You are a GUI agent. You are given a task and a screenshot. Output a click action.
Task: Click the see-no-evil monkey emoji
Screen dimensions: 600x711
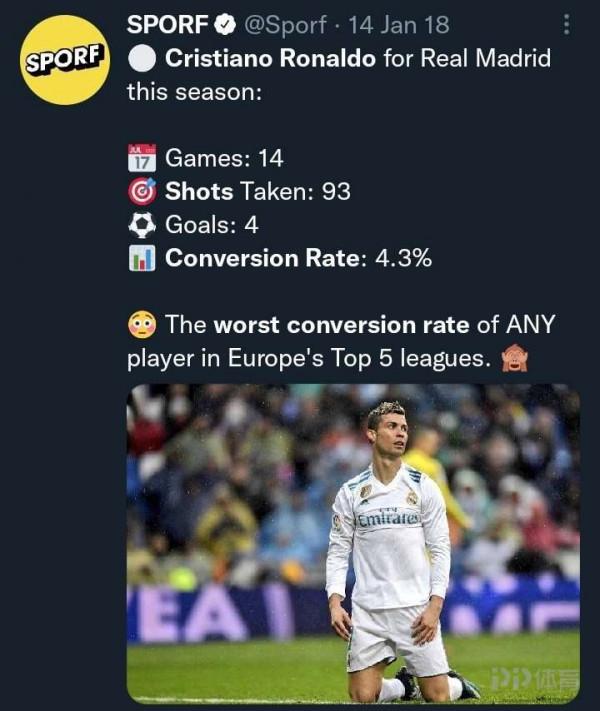coord(515,359)
